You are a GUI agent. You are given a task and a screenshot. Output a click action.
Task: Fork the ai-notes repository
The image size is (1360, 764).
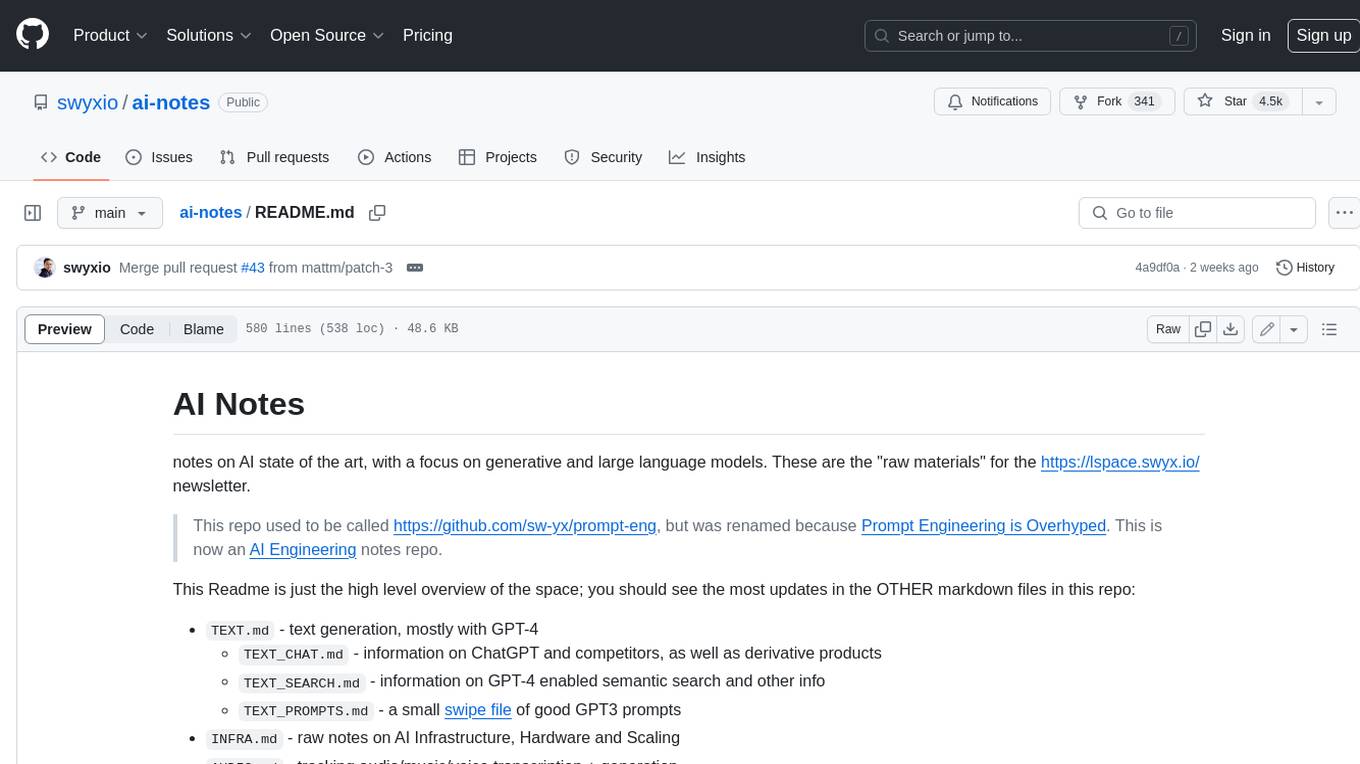[1116, 102]
